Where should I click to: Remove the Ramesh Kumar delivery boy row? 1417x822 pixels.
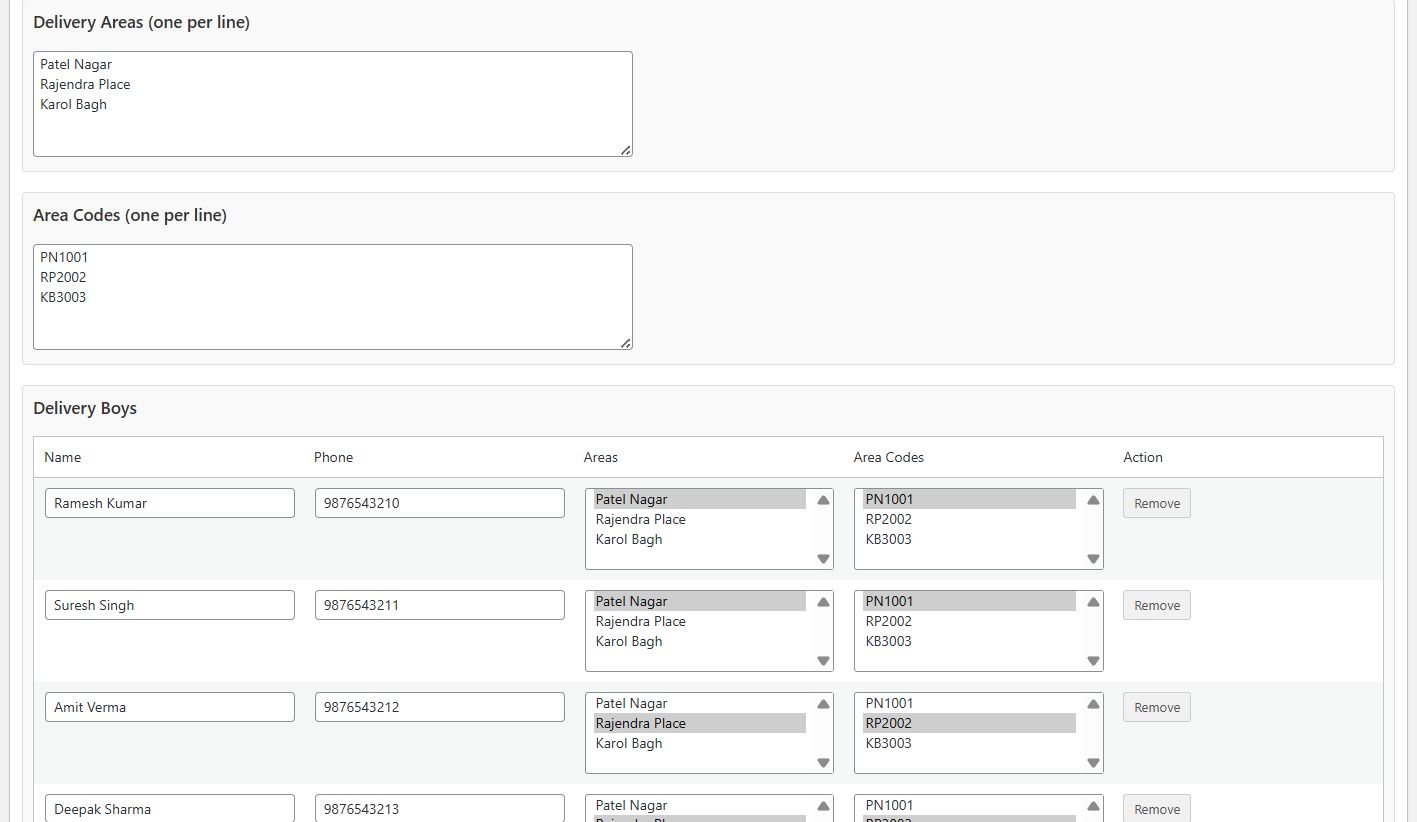coord(1156,504)
